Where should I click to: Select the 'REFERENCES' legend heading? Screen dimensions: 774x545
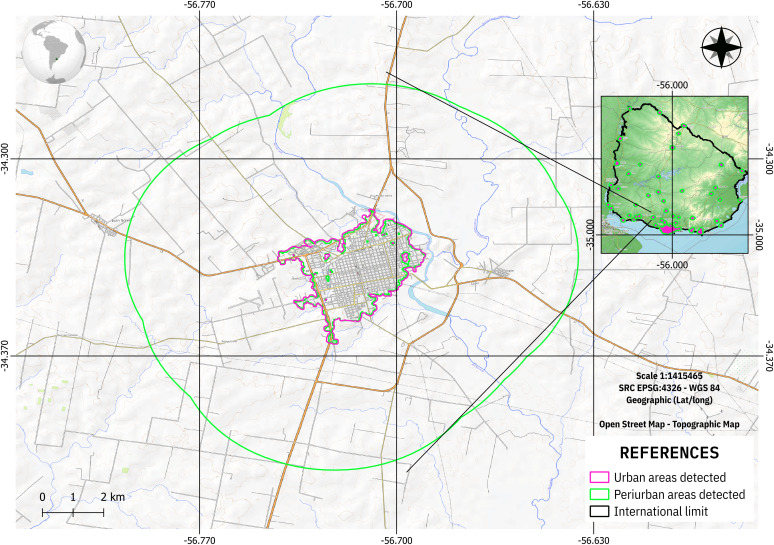point(669,453)
